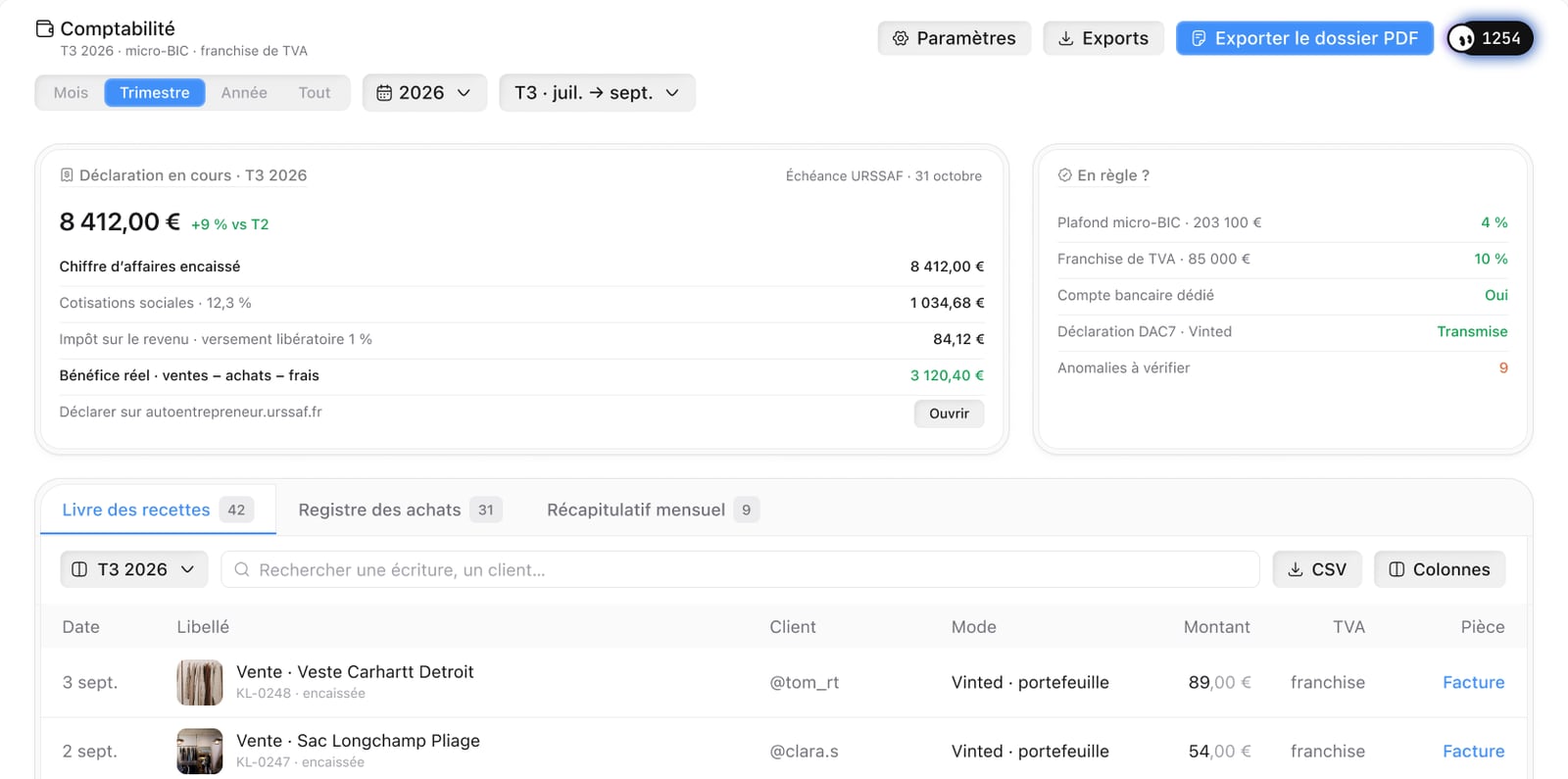Viewport: 1568px width, 779px height.
Task: Click the 1254 credits badge
Action: click(1491, 38)
